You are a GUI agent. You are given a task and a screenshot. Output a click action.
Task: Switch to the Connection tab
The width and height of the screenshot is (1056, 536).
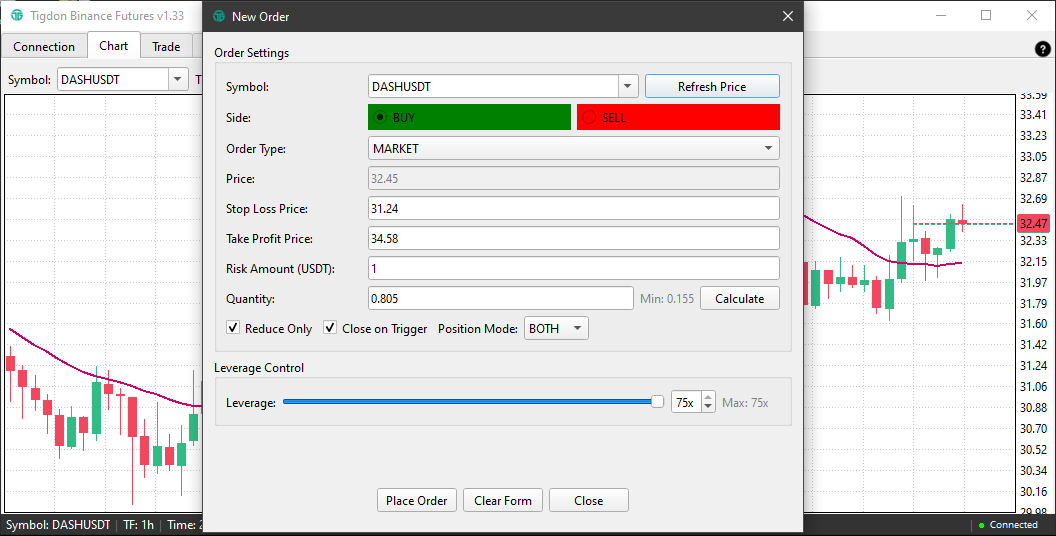(x=44, y=46)
